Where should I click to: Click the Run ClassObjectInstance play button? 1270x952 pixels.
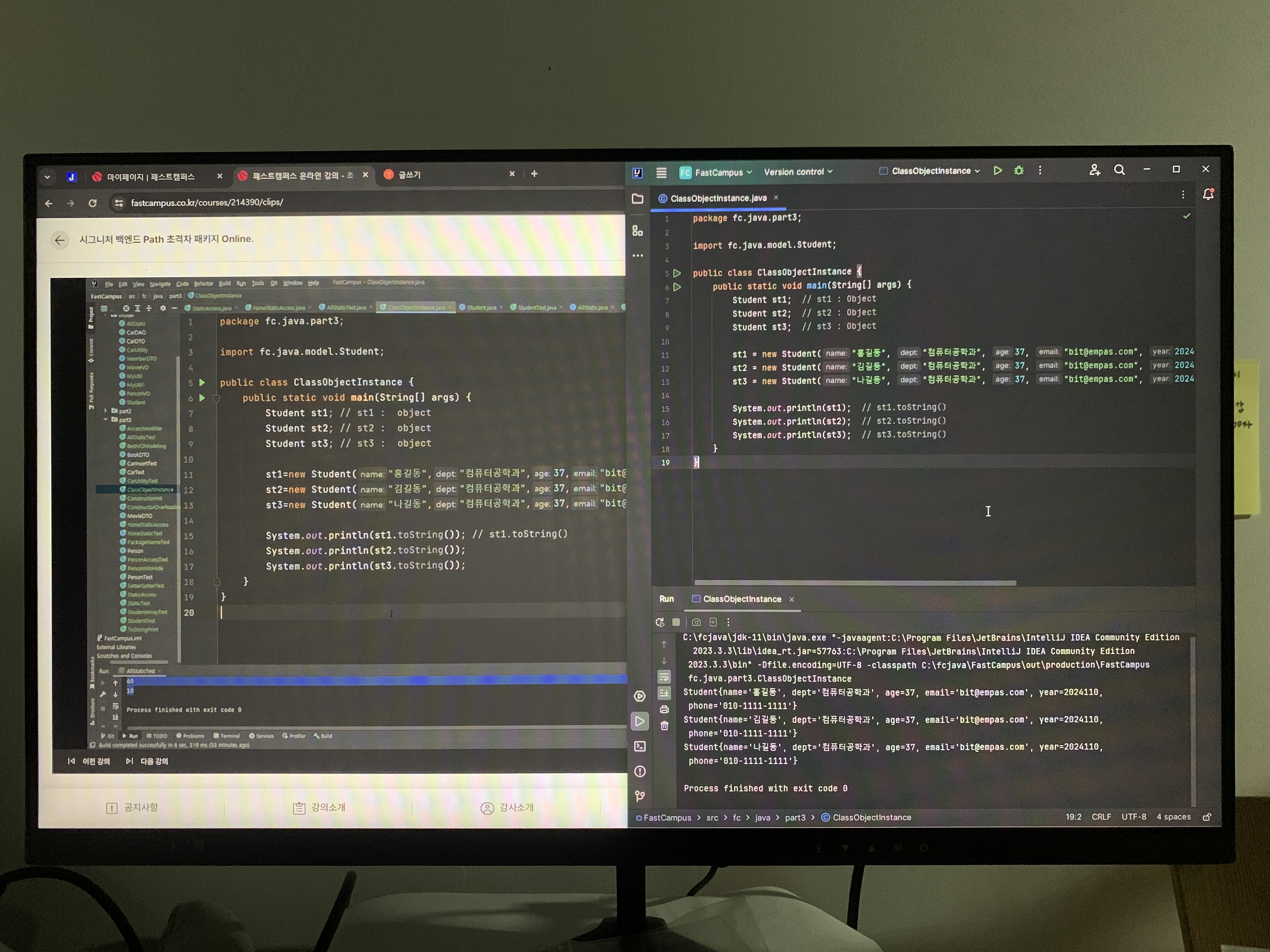pyautogui.click(x=997, y=170)
